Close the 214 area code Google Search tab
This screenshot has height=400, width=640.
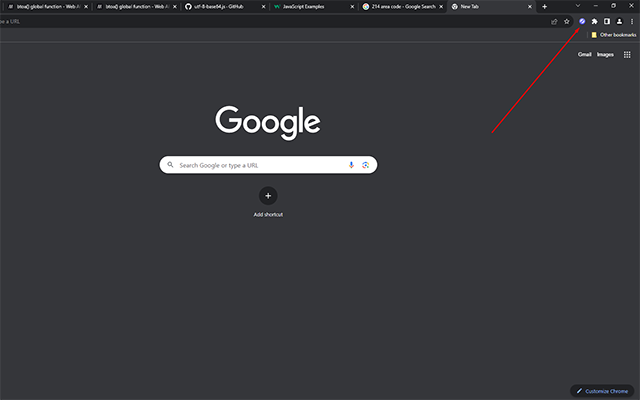tap(441, 7)
